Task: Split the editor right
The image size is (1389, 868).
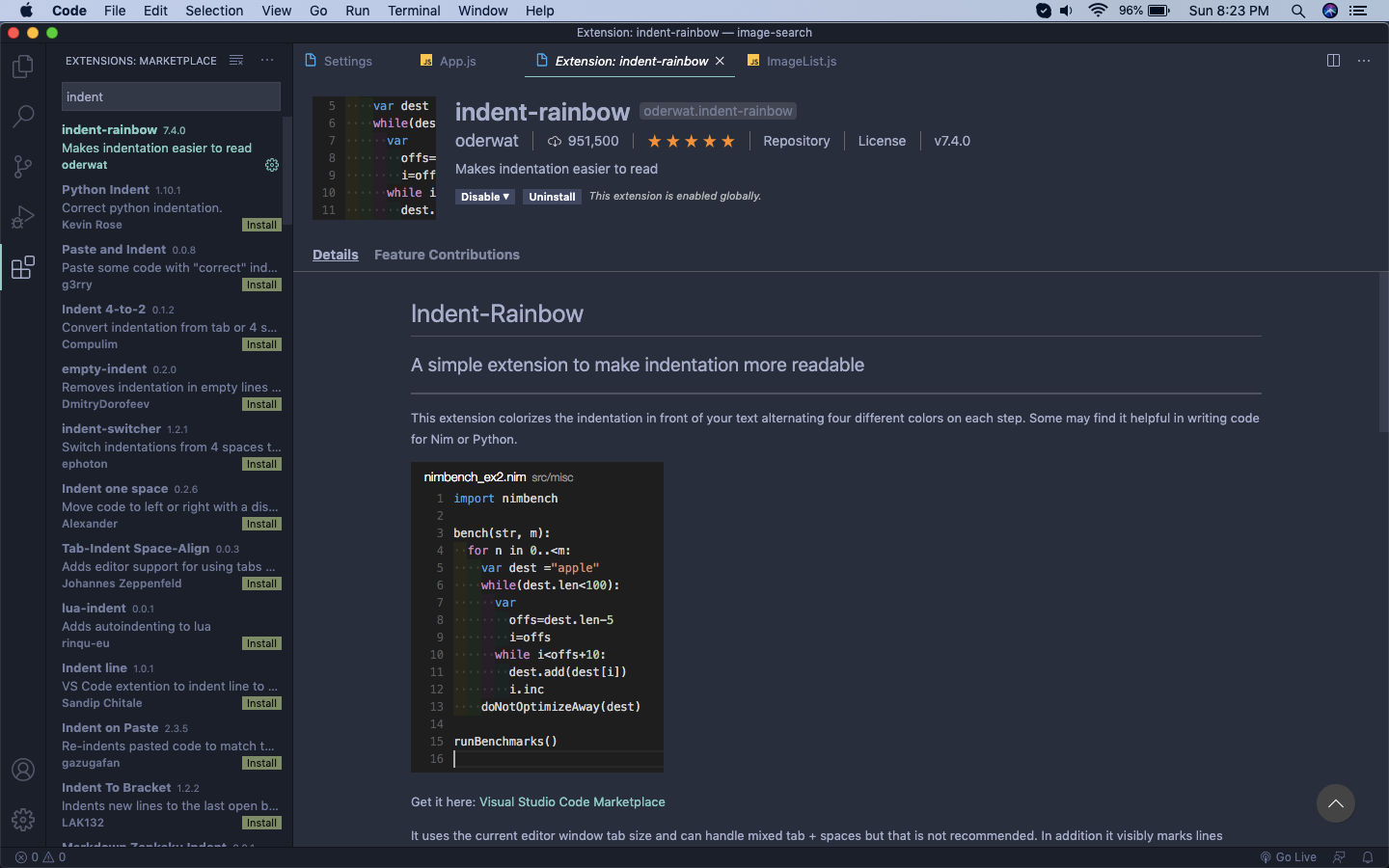Action: point(1333,61)
